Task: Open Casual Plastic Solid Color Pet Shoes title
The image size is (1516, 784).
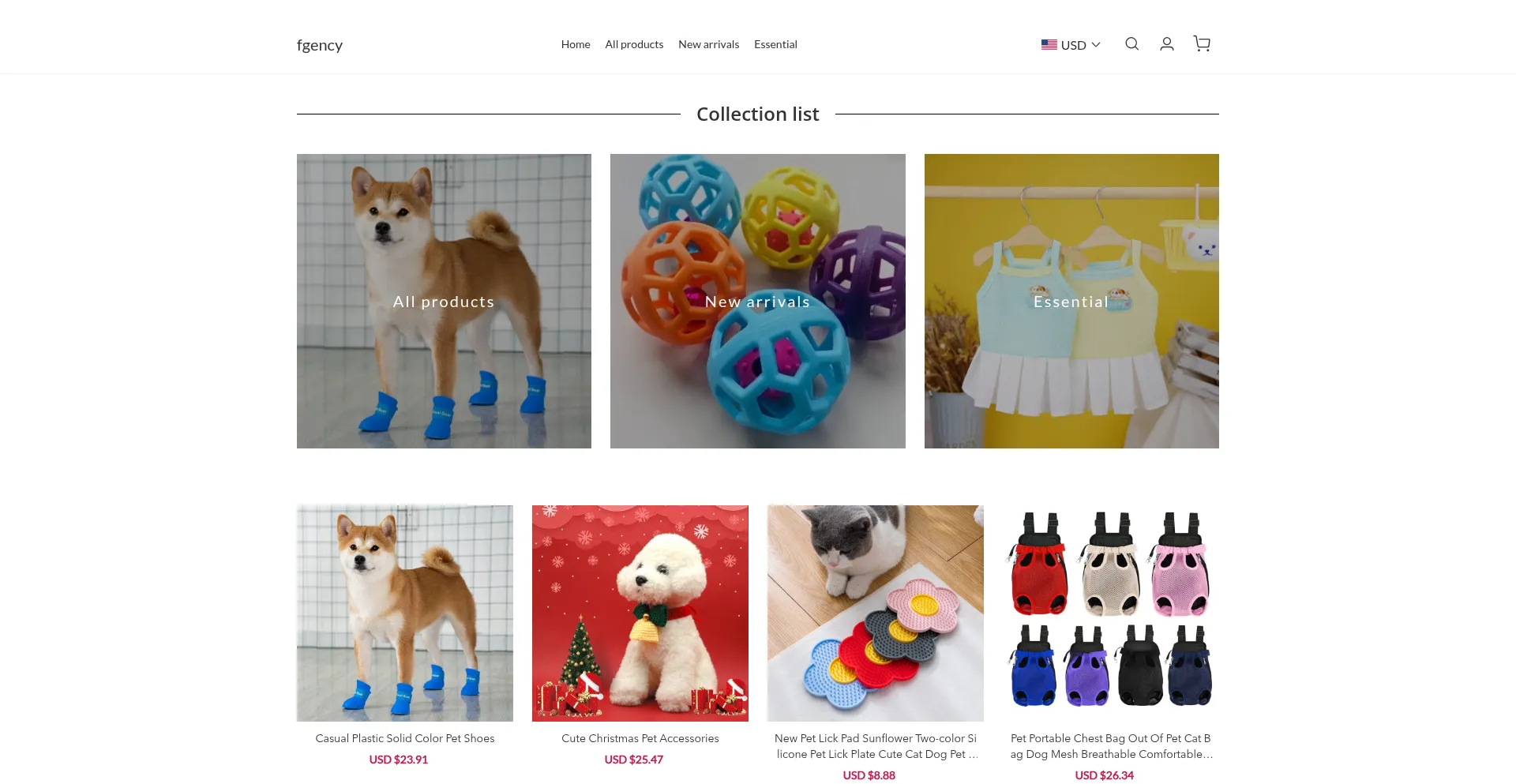Action: 405,738
